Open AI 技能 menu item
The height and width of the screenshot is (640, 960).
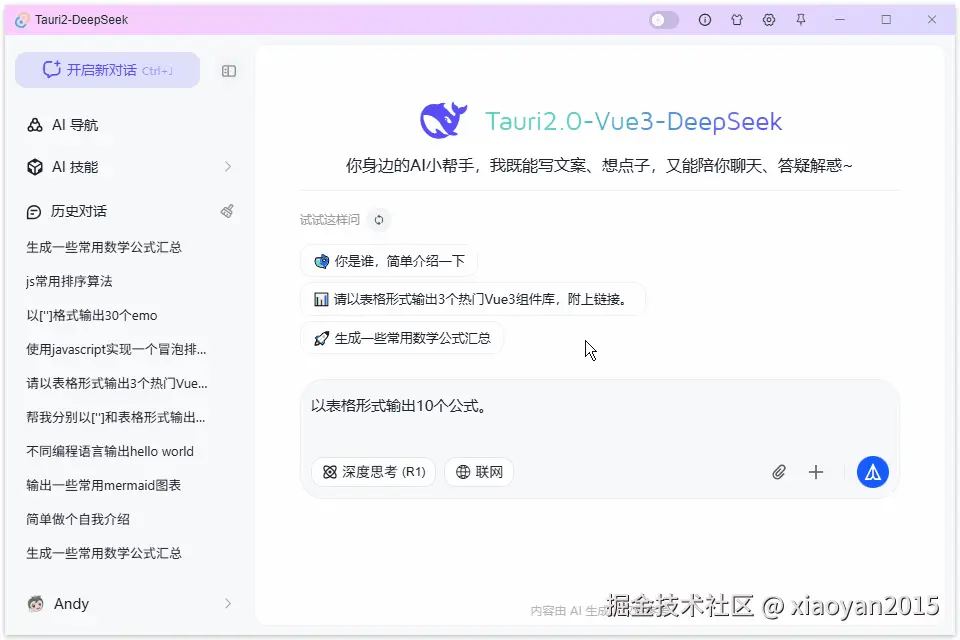(75, 167)
